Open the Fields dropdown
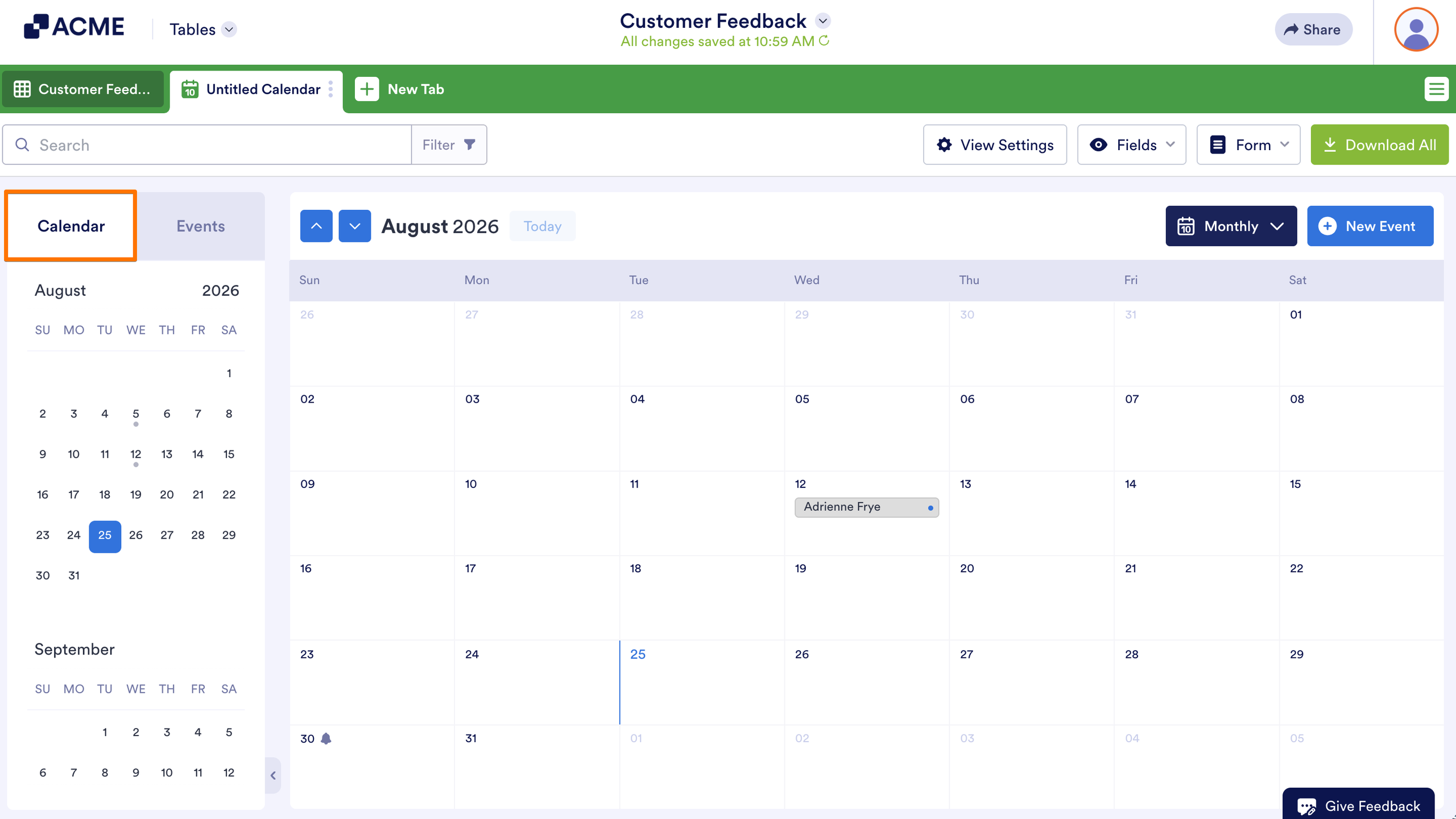The image size is (1456, 819). (1131, 144)
